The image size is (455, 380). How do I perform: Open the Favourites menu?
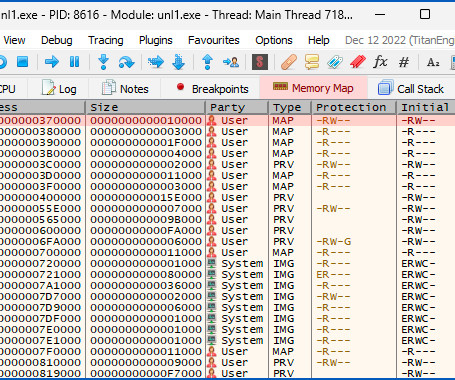point(214,40)
